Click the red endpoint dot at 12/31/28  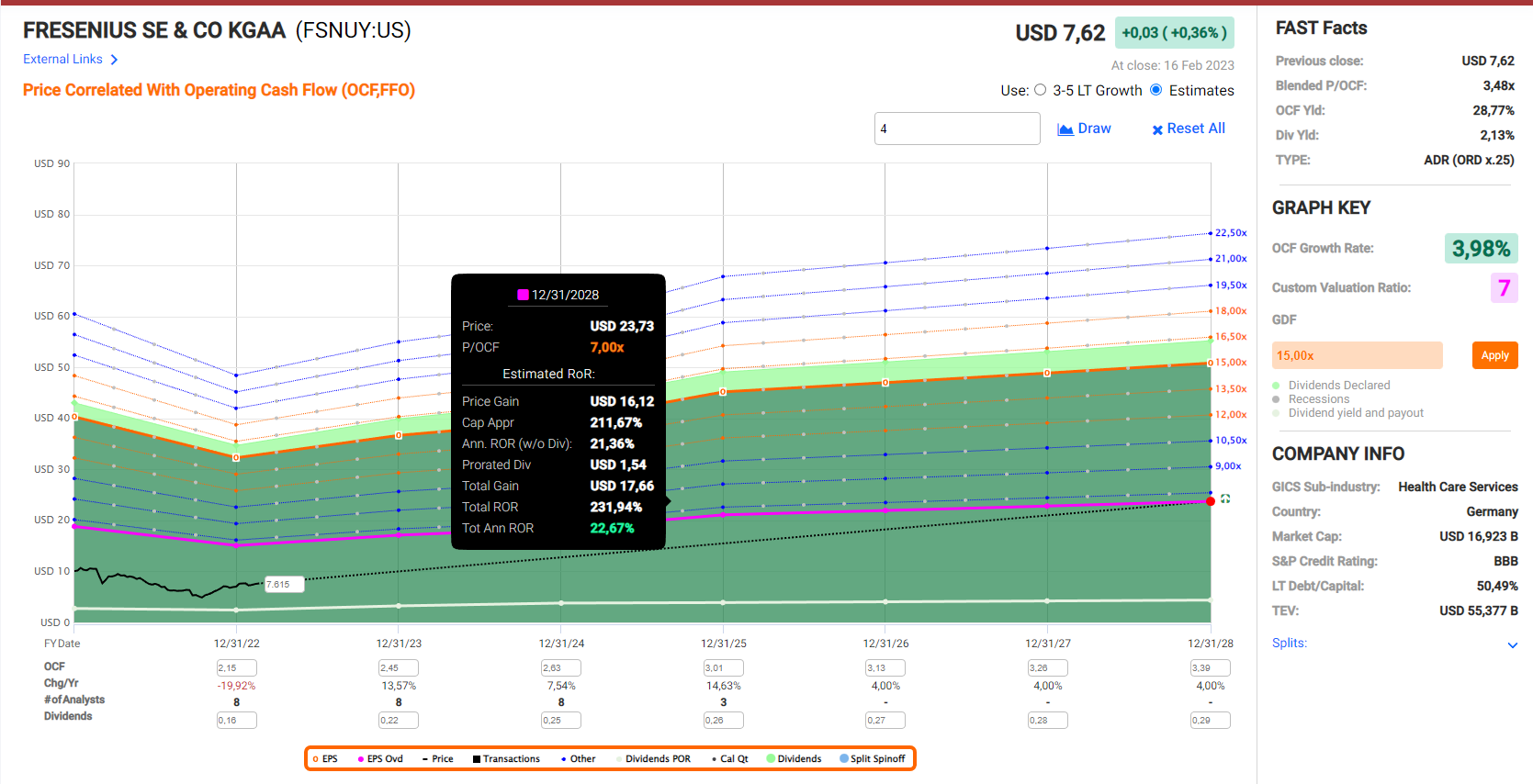[1211, 501]
